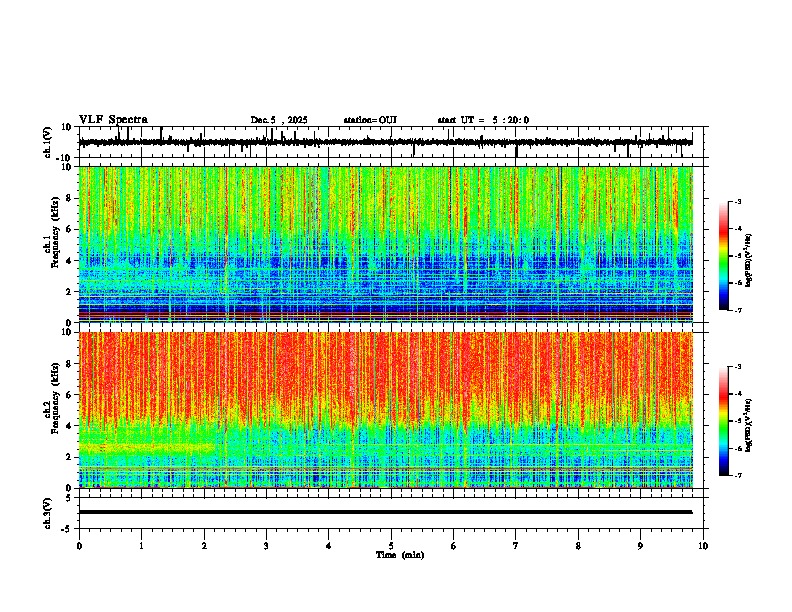Click the "-7" label on ch.2 color scale
Viewport: 792px width, 612px height.
[x=737, y=475]
